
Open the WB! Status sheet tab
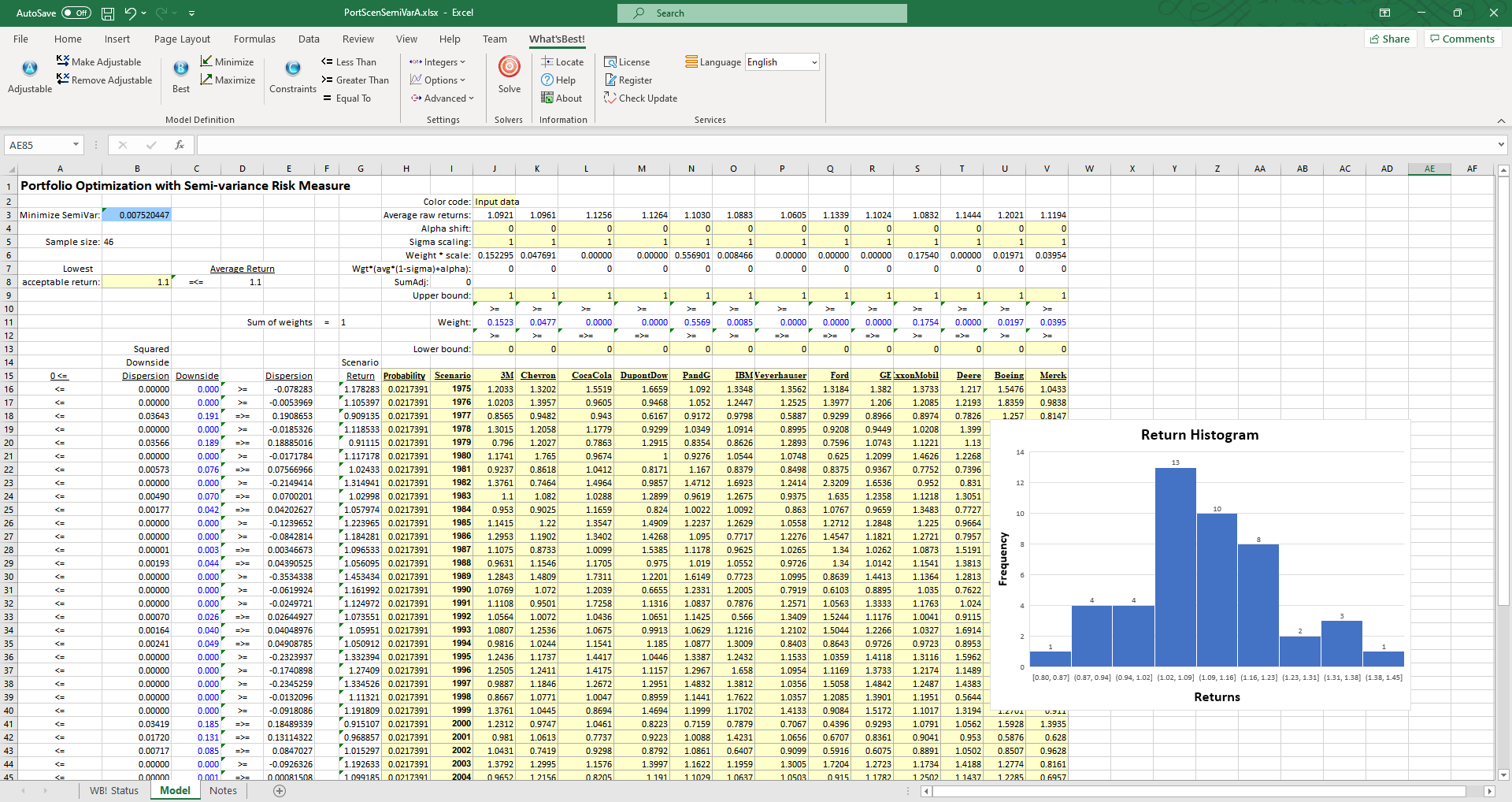114,790
